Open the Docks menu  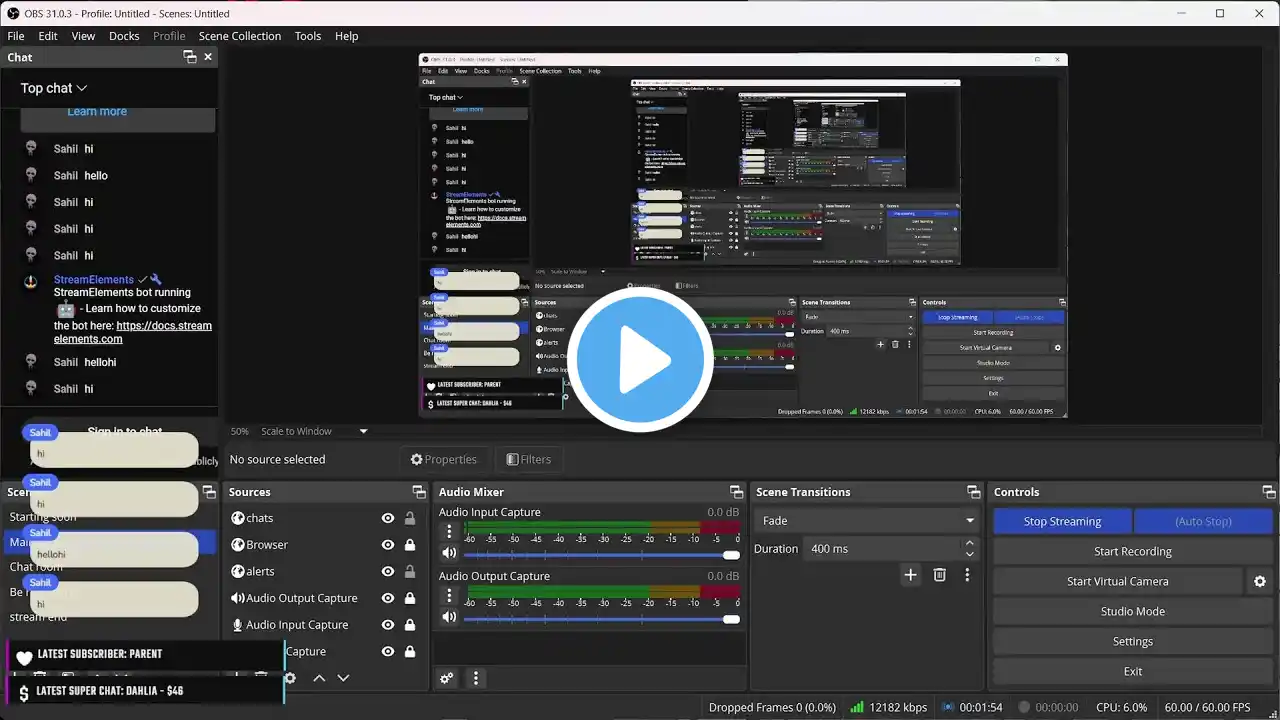tap(124, 36)
